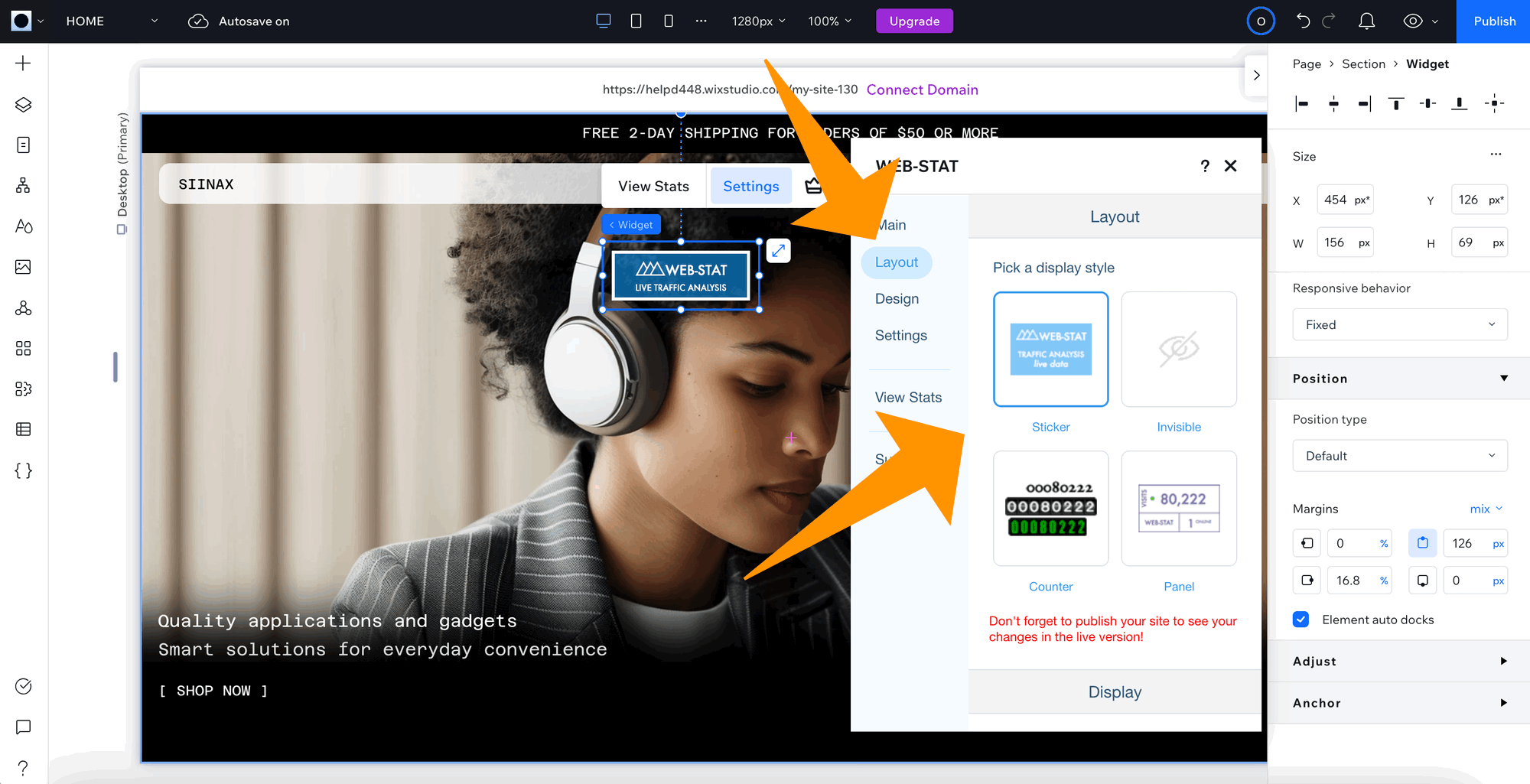Open the Margins mix dropdown
Image resolution: width=1530 pixels, height=784 pixels.
pos(1486,509)
